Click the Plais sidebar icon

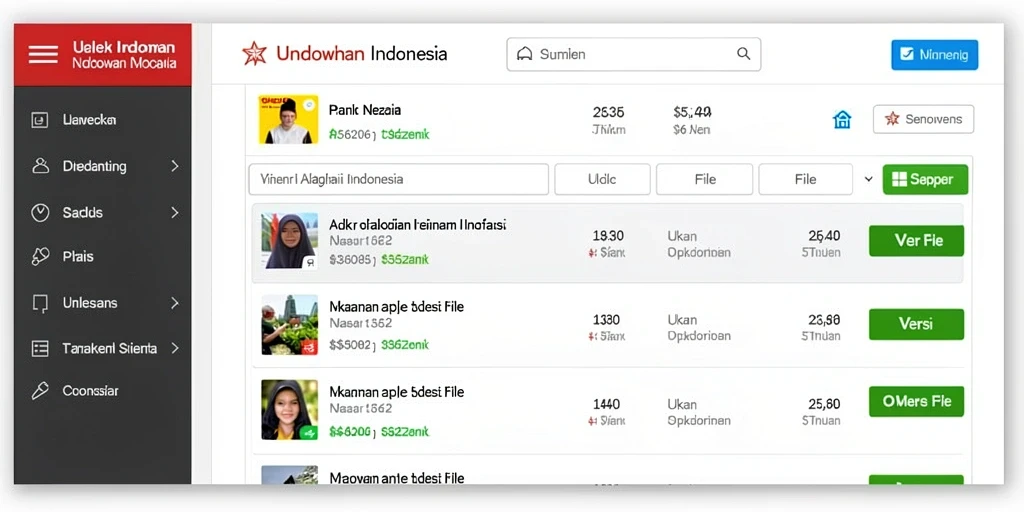(x=40, y=257)
